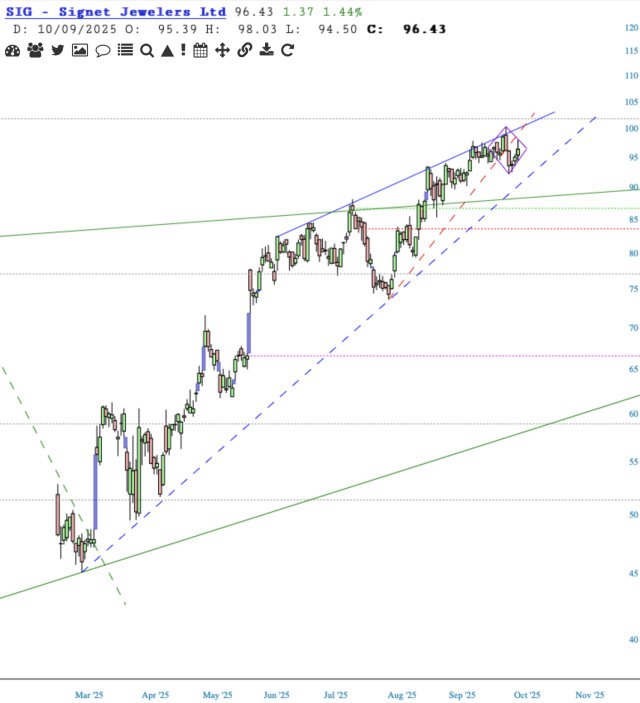The width and height of the screenshot is (640, 703).
Task: Click the circular refresh arrow icon
Action: [x=287, y=50]
